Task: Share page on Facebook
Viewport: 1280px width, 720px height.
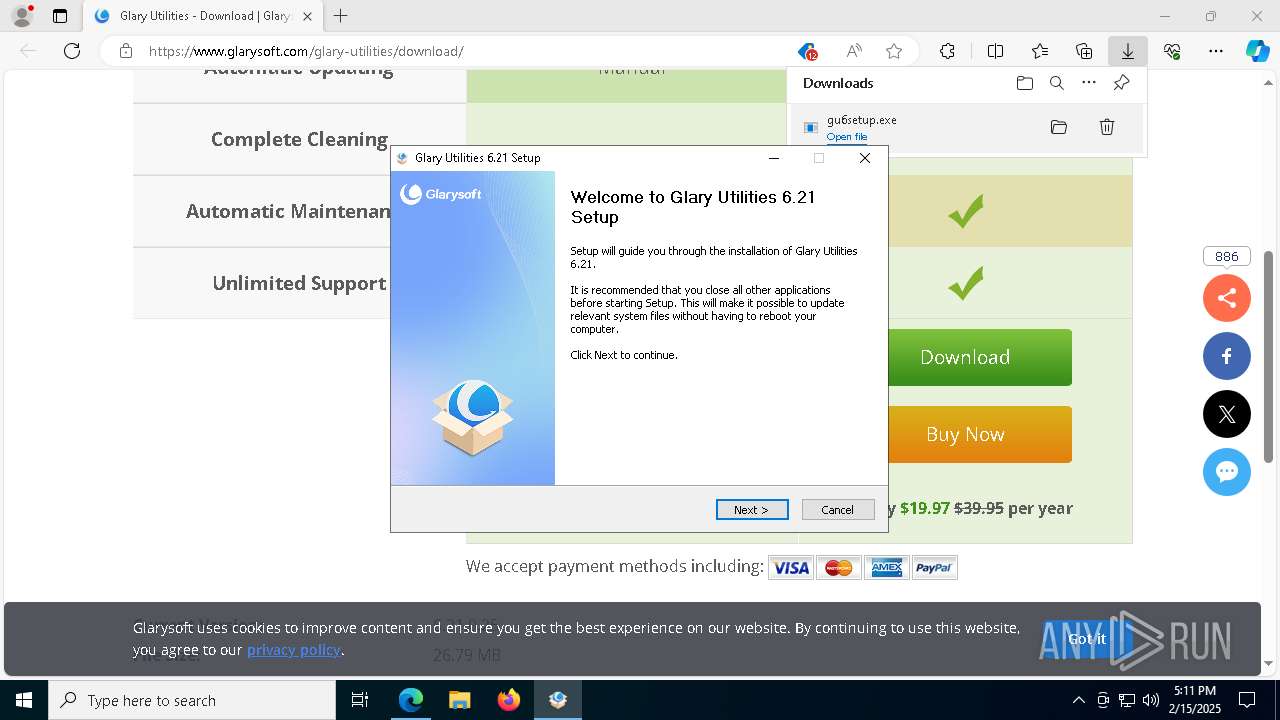Action: pyautogui.click(x=1227, y=355)
